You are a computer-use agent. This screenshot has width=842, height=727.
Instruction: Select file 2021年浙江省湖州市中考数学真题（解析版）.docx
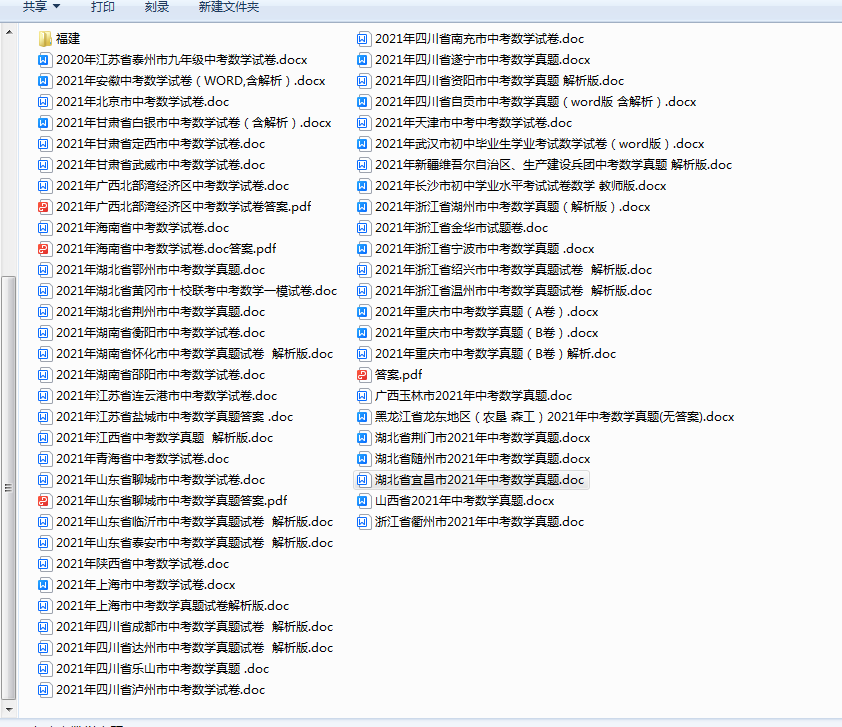503,207
